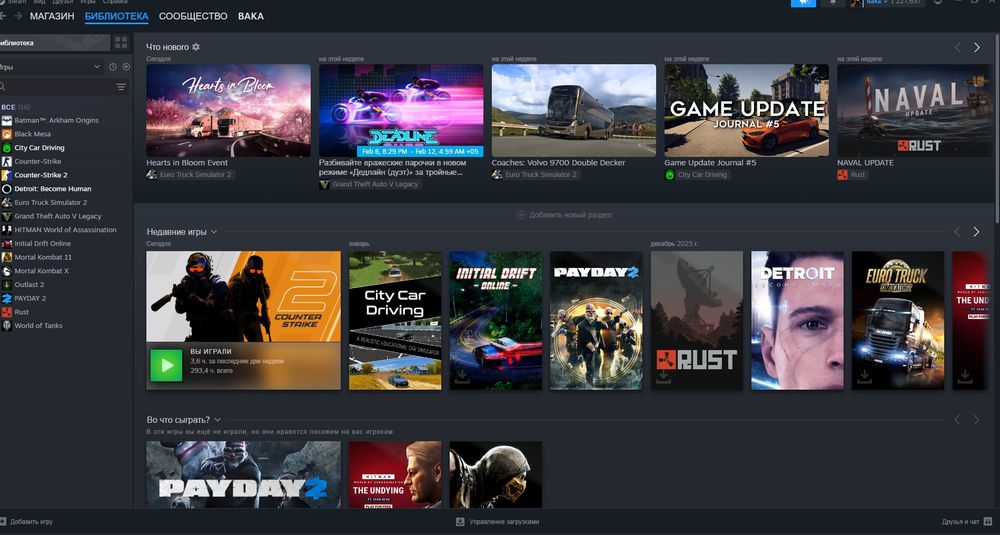This screenshot has height=535, width=1000.
Task: Advance the Недавние игры shelf right
Action: (976, 232)
